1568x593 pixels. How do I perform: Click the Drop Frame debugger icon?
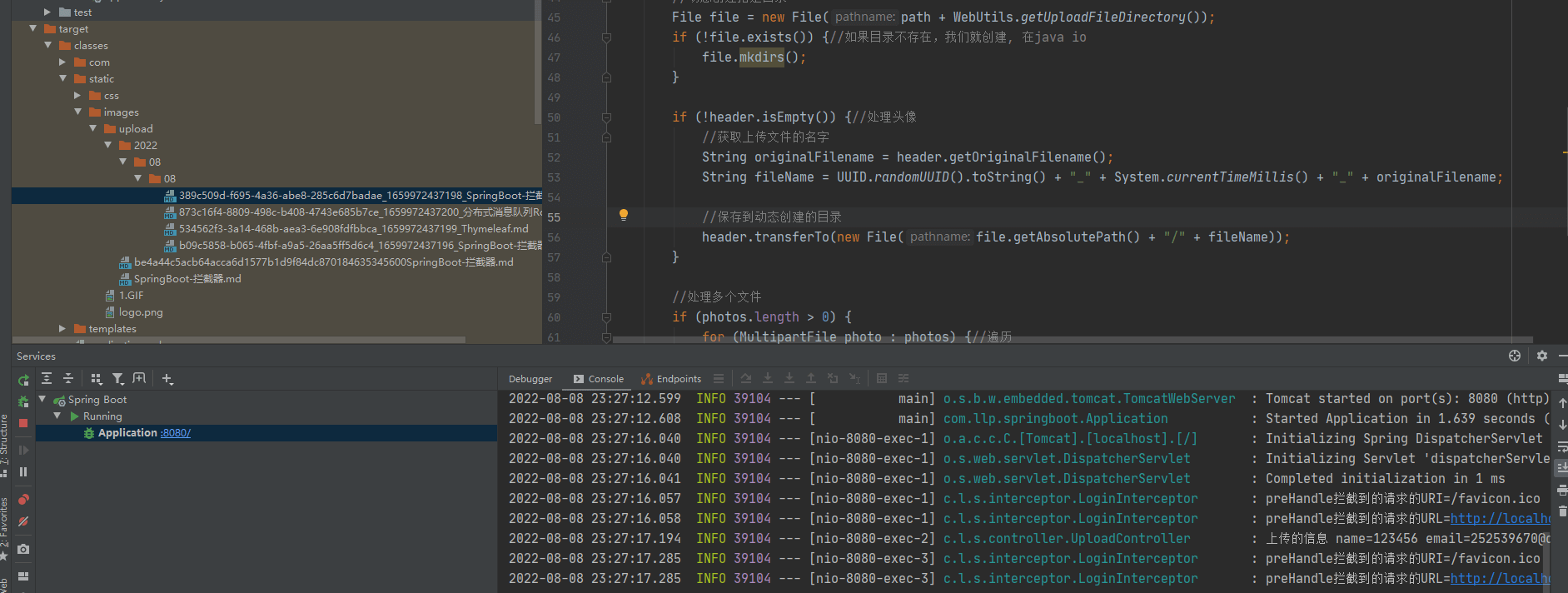(833, 378)
